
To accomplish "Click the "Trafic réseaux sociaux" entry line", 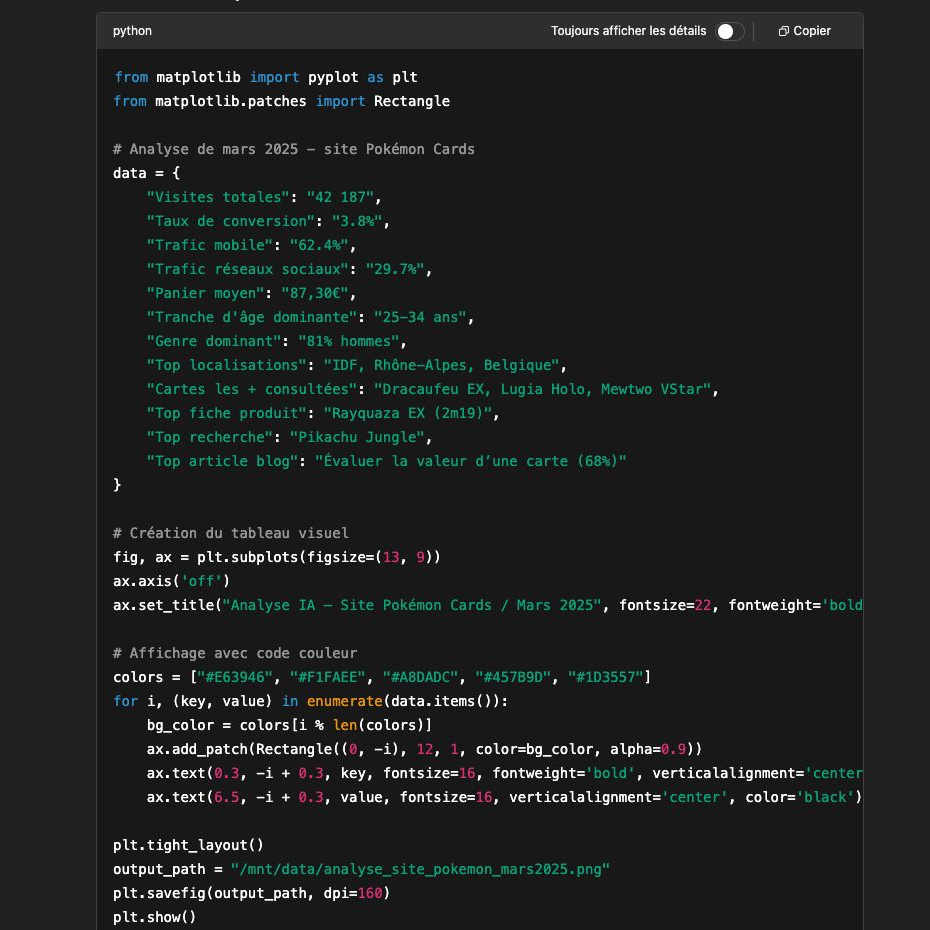I will (x=289, y=269).
